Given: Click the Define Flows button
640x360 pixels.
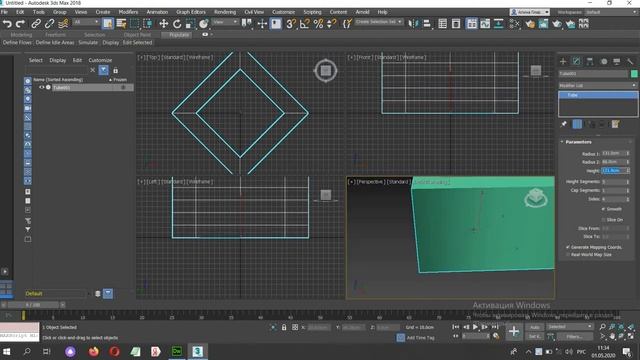Looking at the screenshot, I should click(x=17, y=42).
